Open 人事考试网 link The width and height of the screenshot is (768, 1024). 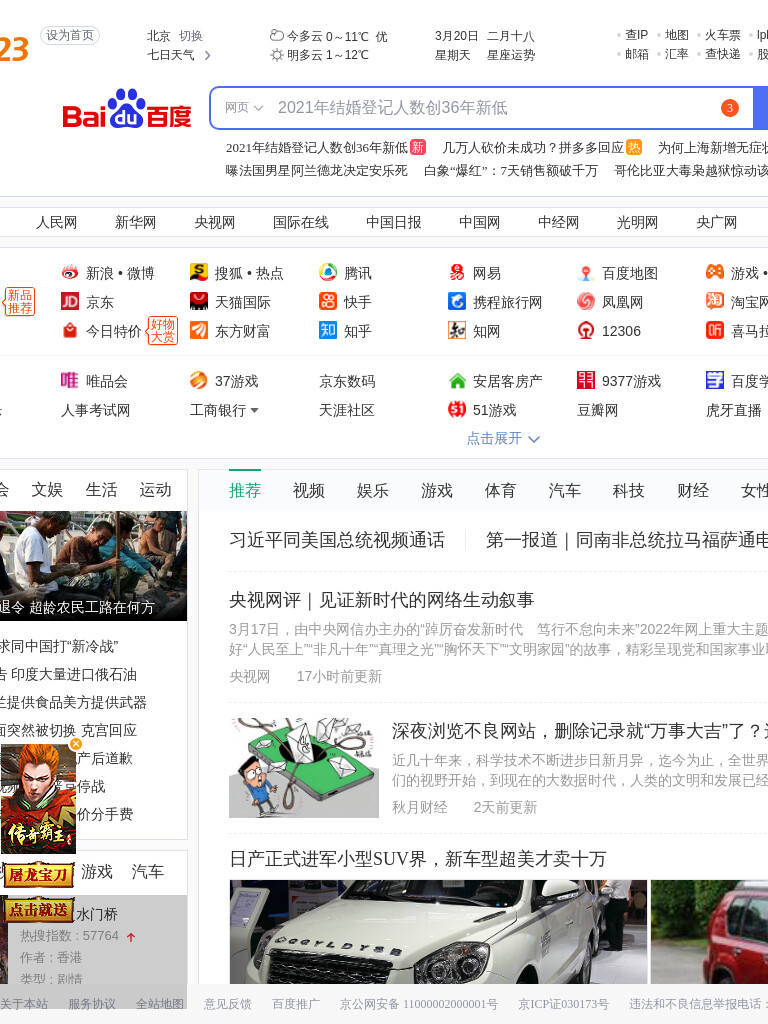pyautogui.click(x=95, y=410)
